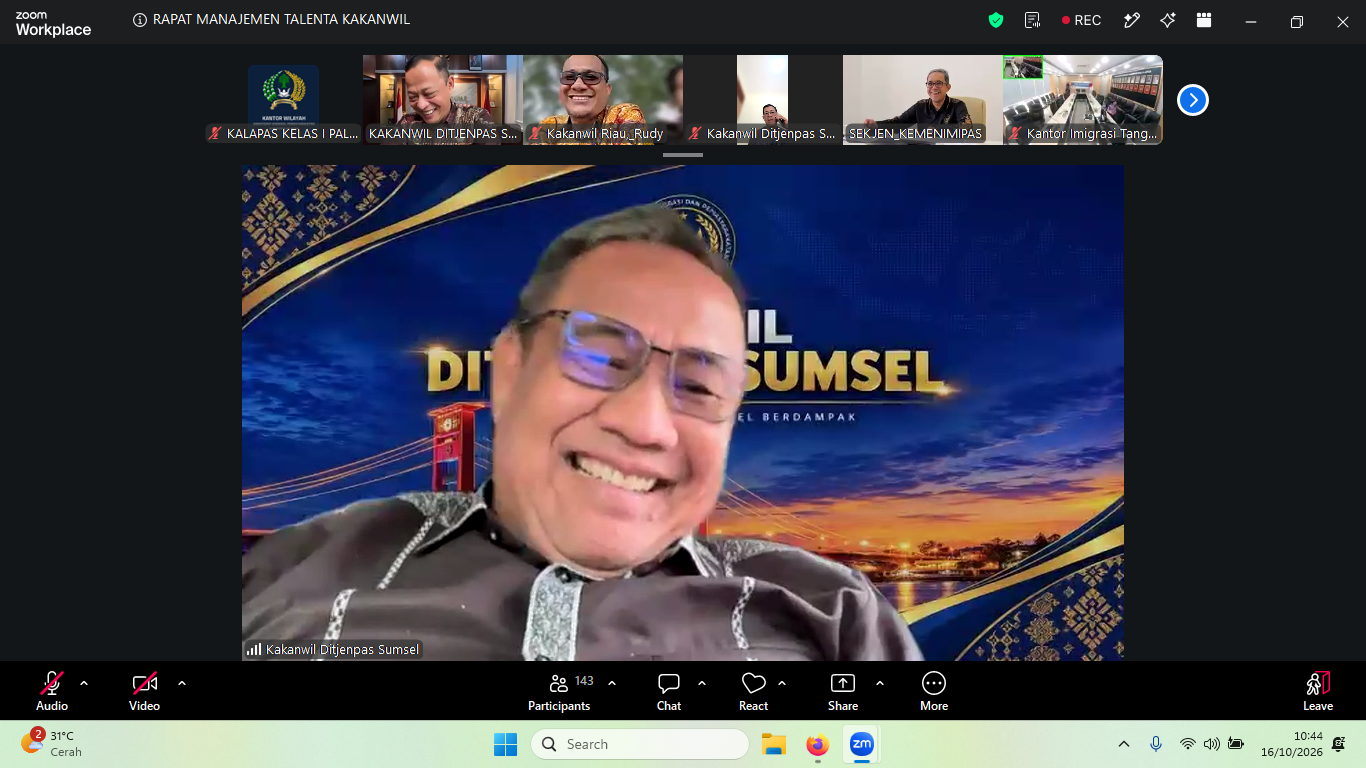This screenshot has width=1366, height=768.
Task: Open the meeting notes icon
Action: coord(1033,20)
